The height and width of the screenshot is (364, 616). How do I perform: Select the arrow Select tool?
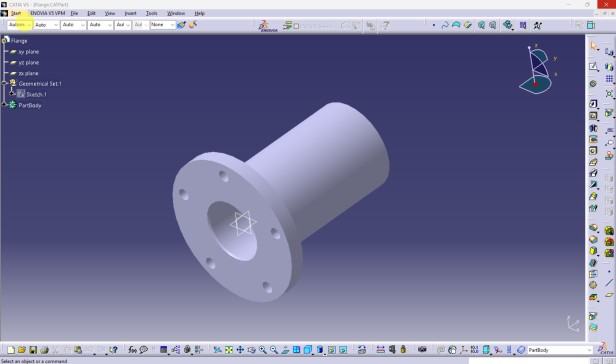pos(593,46)
